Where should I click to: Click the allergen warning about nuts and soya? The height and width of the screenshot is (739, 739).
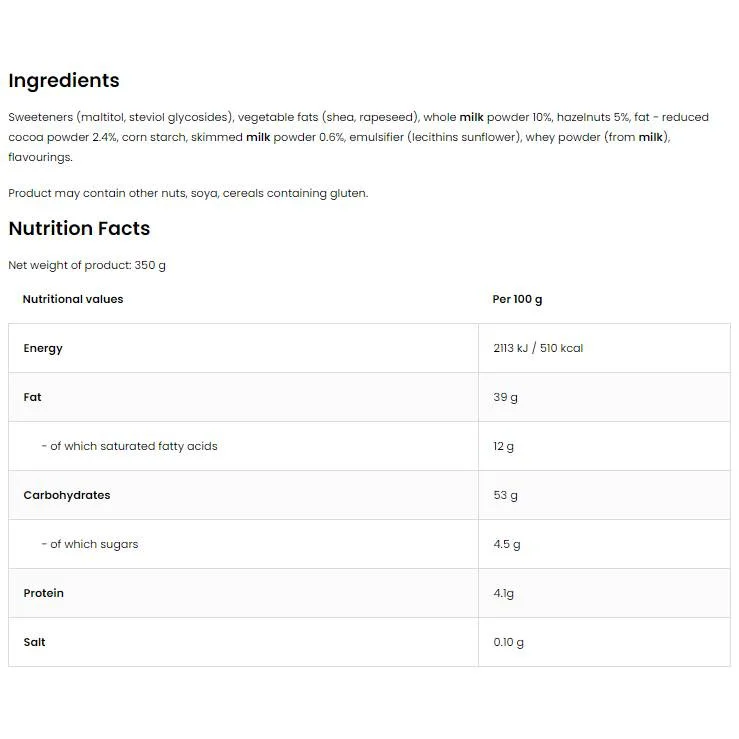188,193
